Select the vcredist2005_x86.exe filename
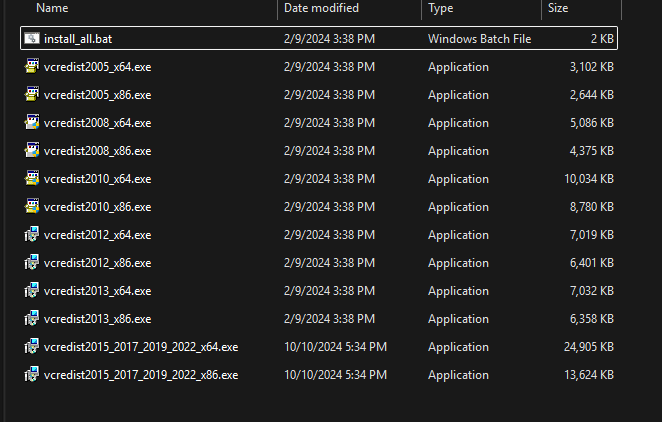Image resolution: width=662 pixels, height=422 pixels. [97, 95]
